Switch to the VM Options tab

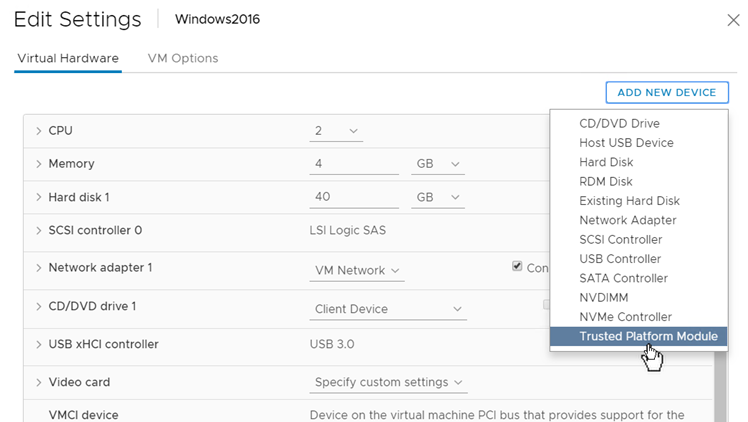pos(183,58)
